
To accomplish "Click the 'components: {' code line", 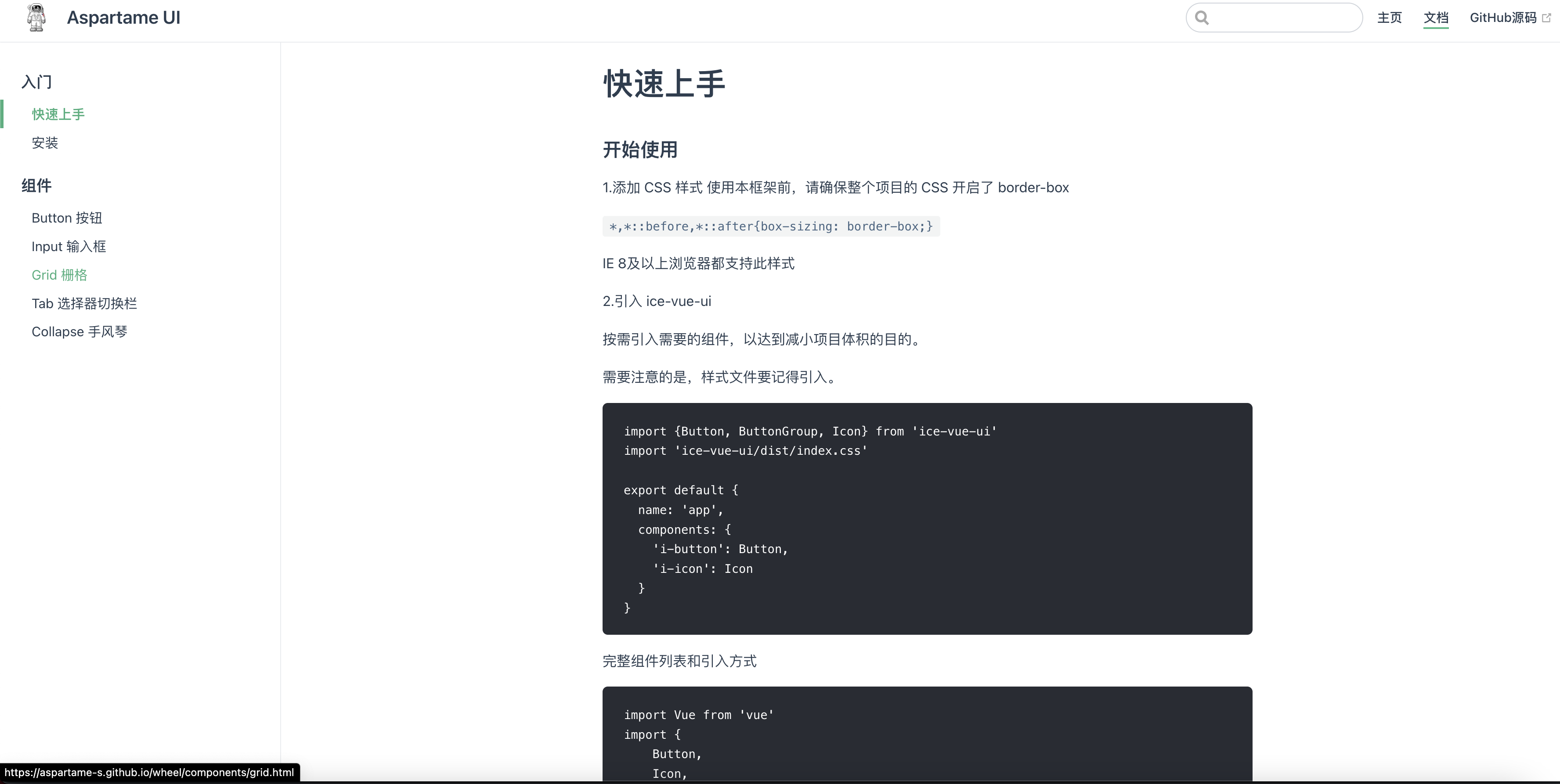I will [x=684, y=530].
